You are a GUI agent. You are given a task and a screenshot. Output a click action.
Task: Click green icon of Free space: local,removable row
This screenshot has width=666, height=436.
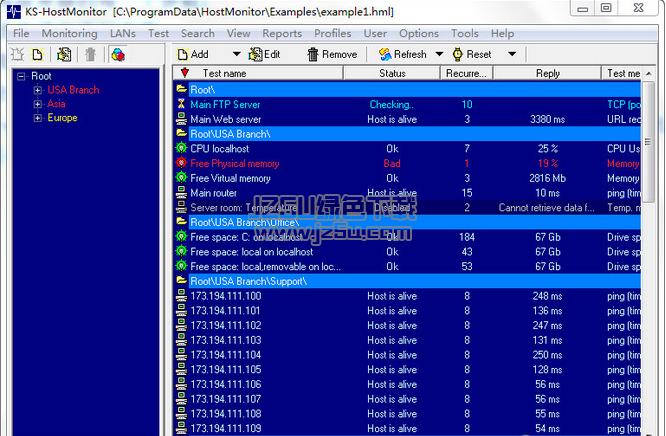(181, 266)
